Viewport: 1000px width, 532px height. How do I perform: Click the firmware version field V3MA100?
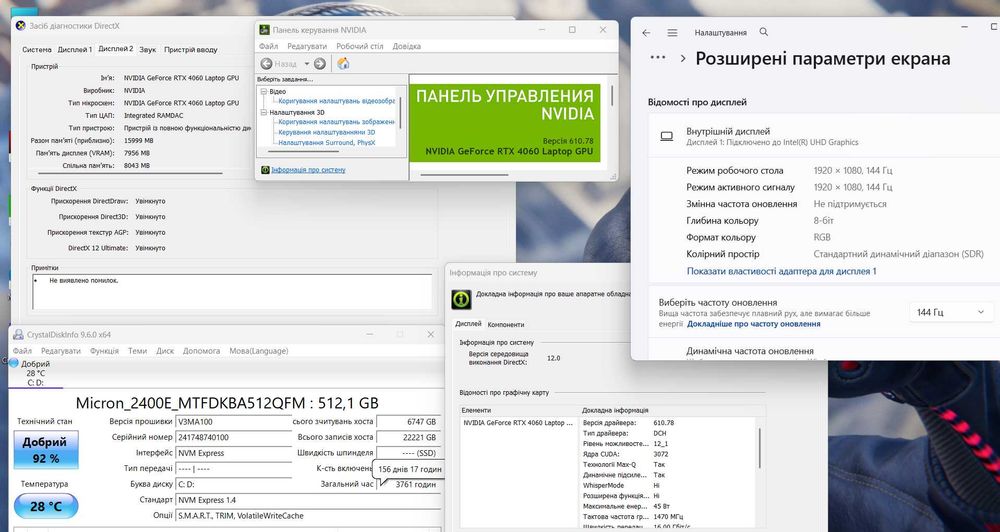point(233,422)
